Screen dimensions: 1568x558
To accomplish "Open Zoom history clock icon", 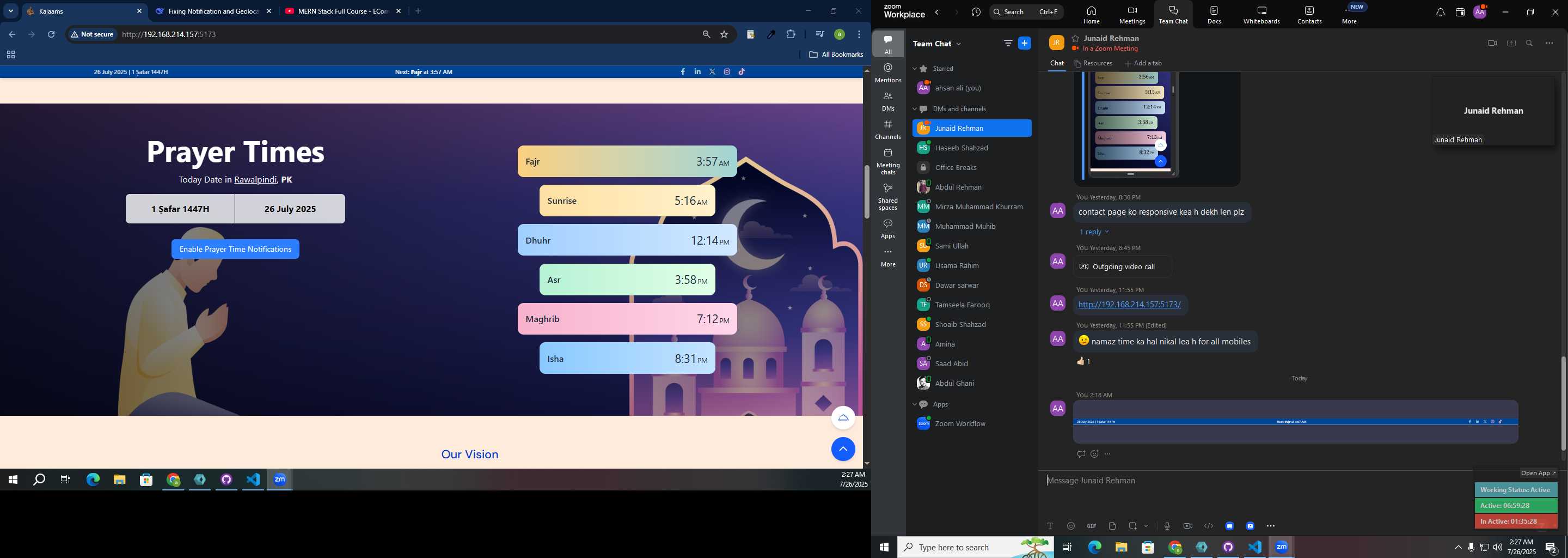I will [x=976, y=12].
